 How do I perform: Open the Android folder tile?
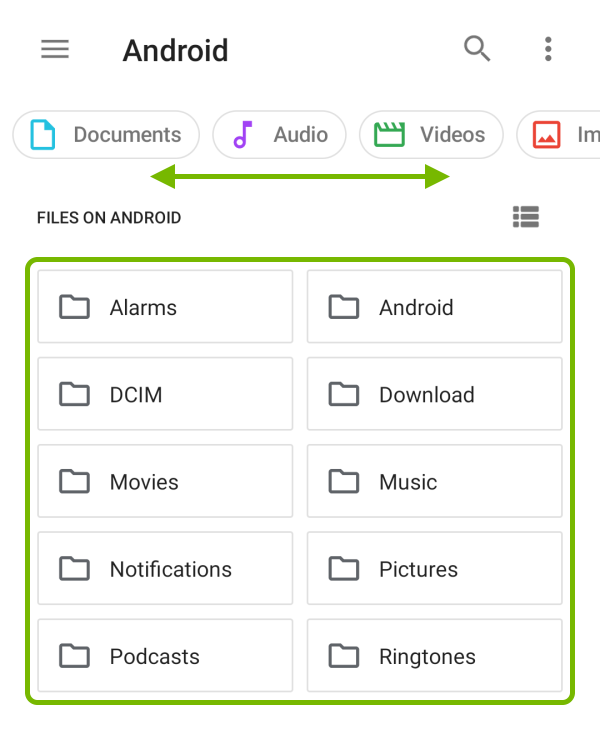435,307
